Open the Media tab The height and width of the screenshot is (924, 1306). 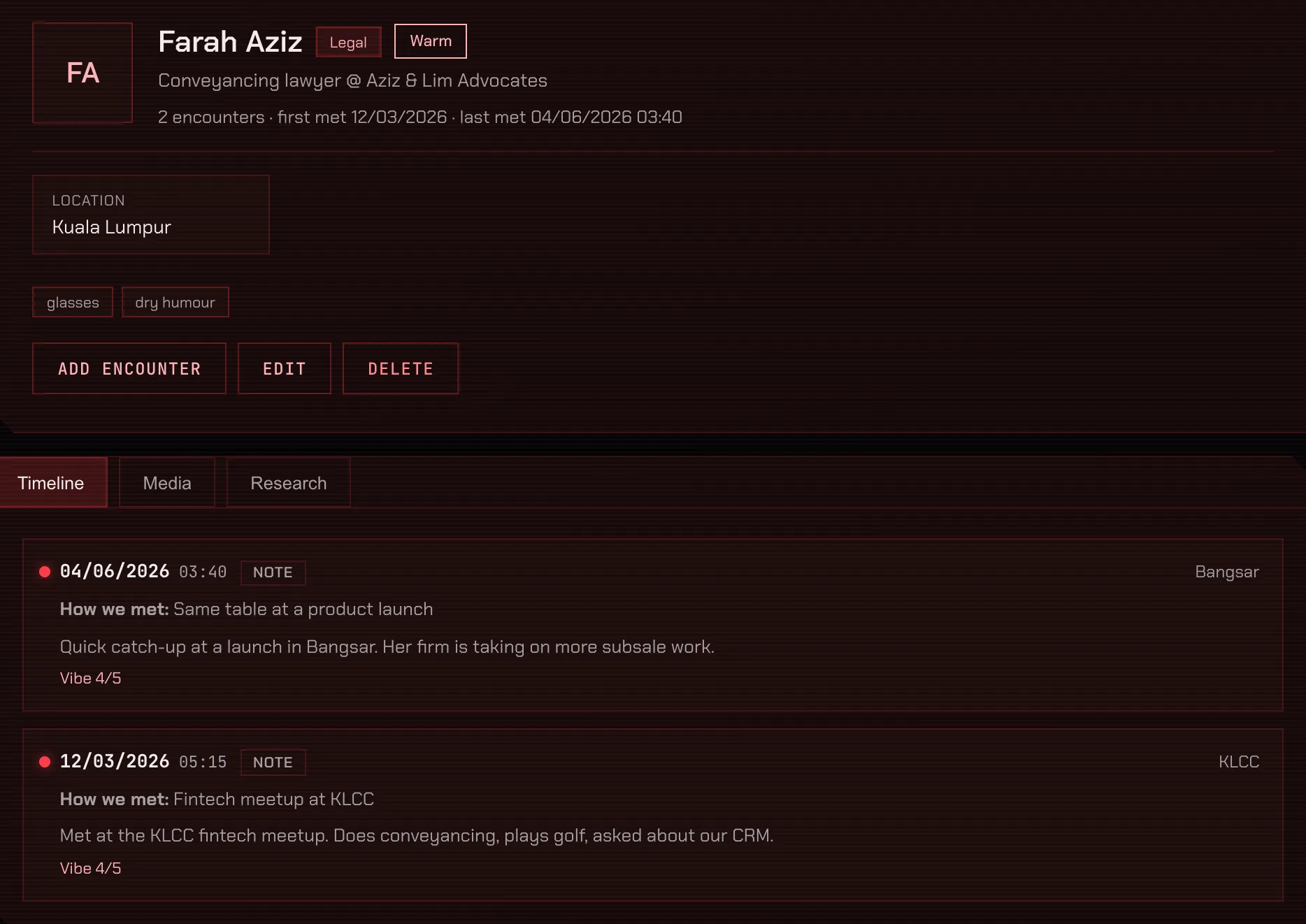coord(167,483)
